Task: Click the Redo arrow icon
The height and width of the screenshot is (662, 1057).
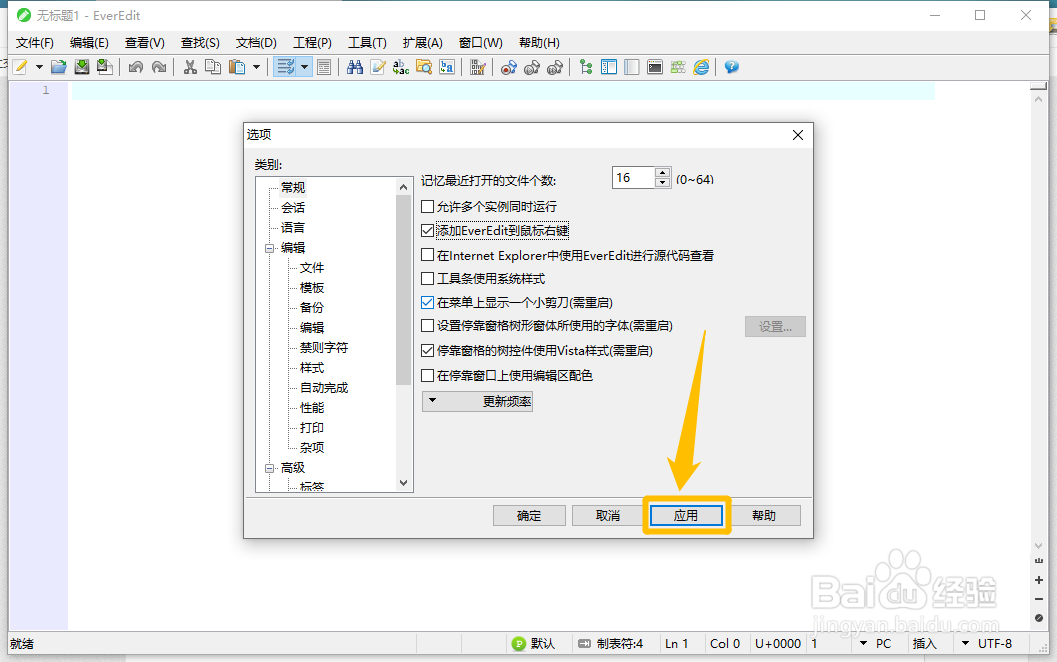Action: click(x=158, y=67)
